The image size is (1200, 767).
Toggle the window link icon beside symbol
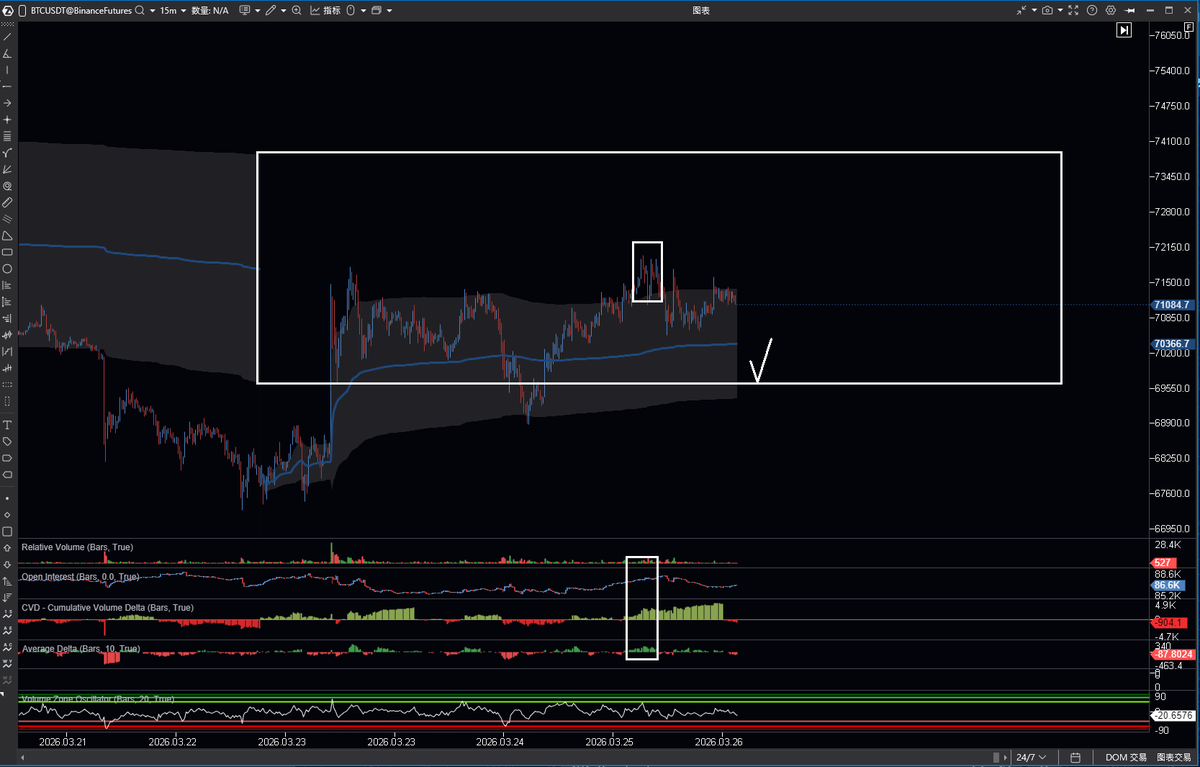point(22,10)
